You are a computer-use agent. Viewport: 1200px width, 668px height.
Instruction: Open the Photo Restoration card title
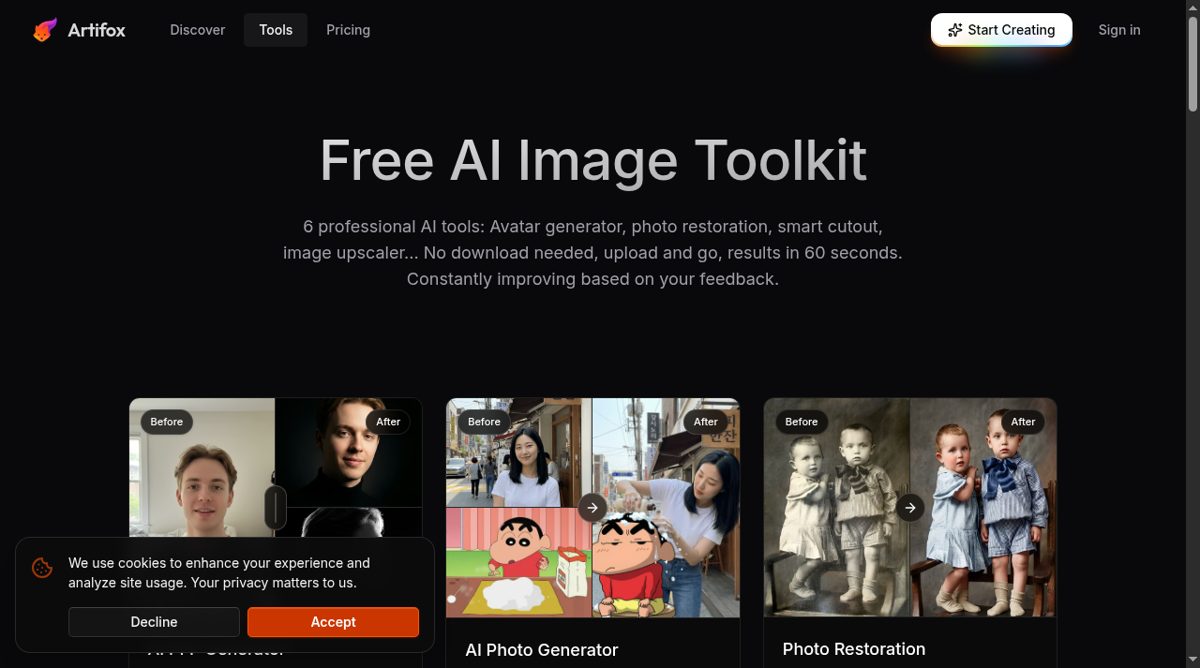(x=854, y=649)
